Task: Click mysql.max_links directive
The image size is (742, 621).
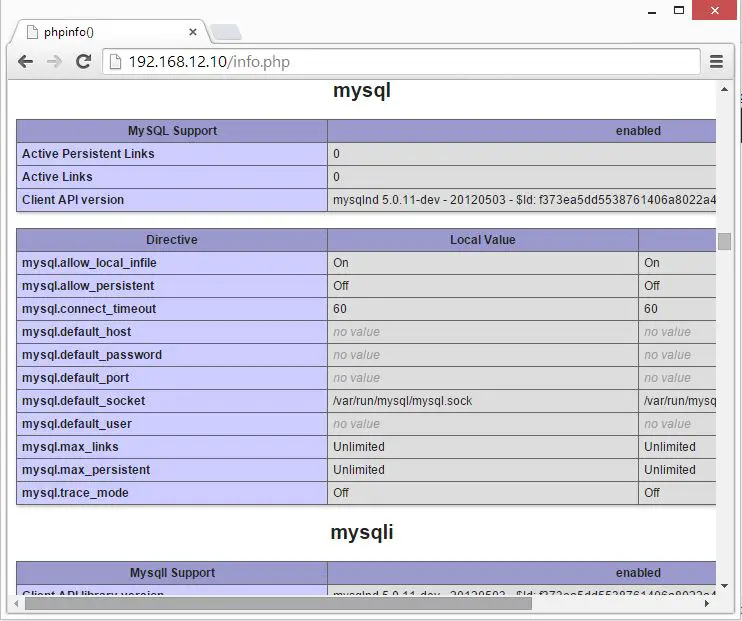Action: tap(70, 447)
